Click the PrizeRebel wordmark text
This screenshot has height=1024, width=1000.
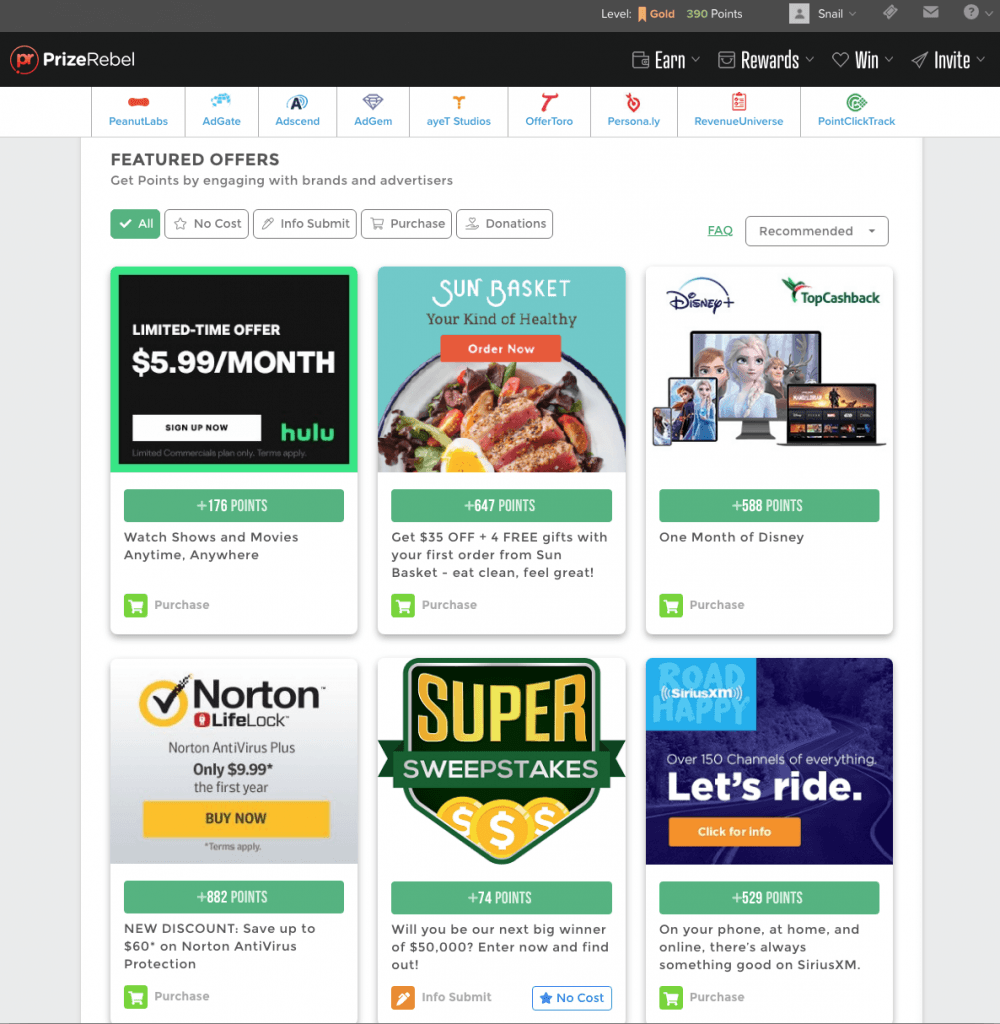coord(89,59)
